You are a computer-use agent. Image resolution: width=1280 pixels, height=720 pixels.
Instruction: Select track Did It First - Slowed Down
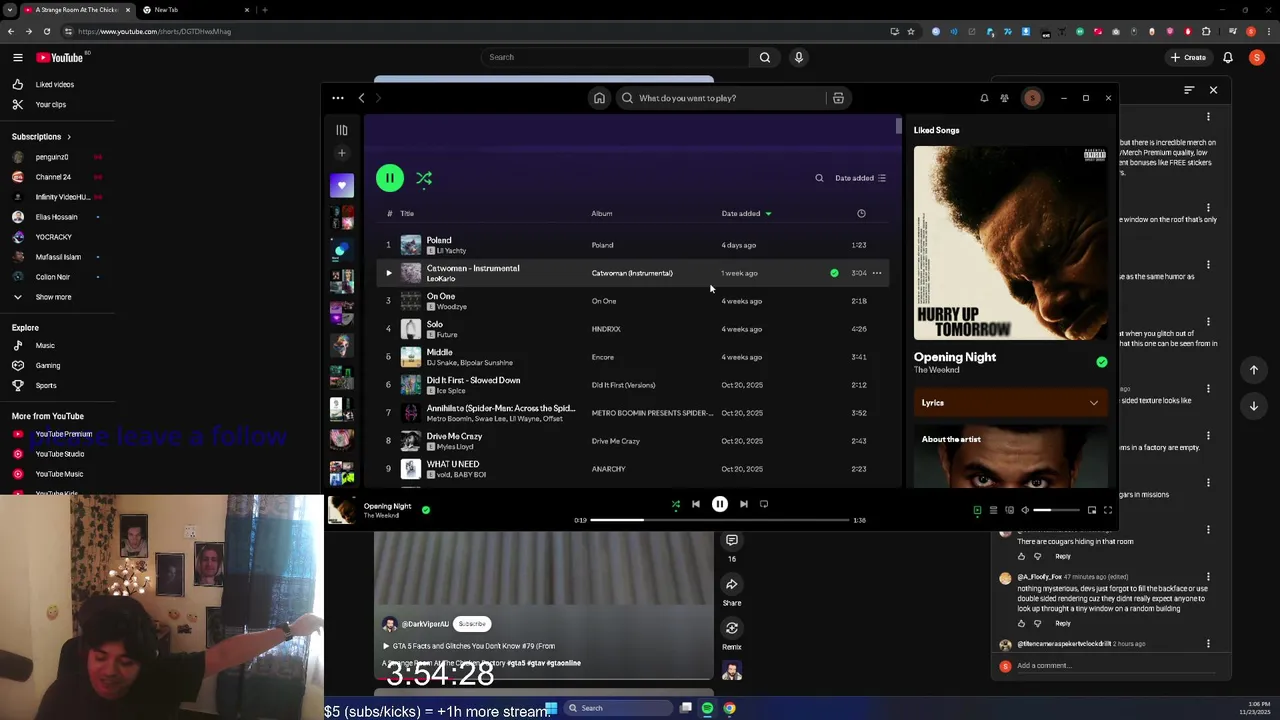[x=632, y=385]
